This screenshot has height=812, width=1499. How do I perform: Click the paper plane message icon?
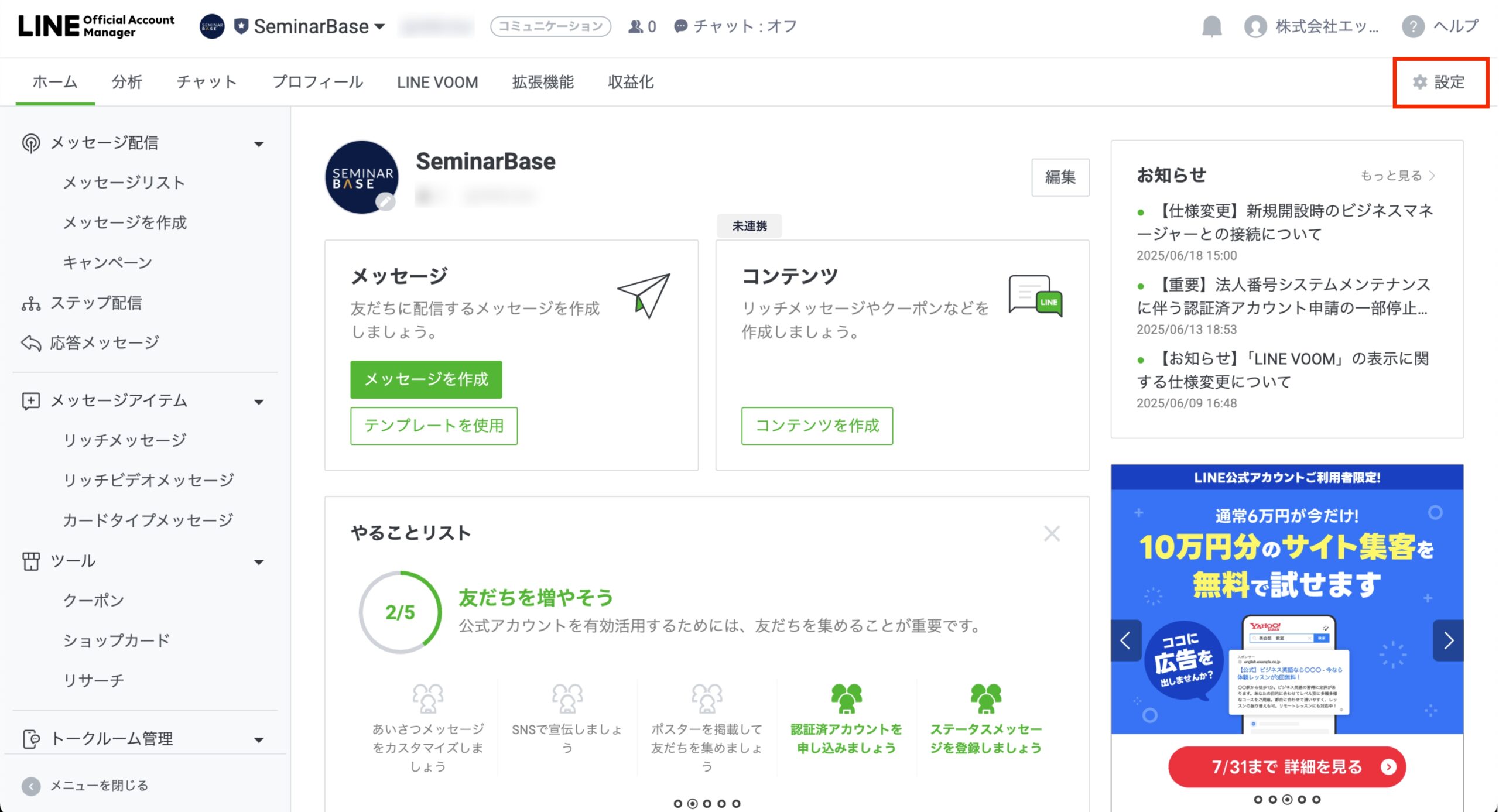644,295
